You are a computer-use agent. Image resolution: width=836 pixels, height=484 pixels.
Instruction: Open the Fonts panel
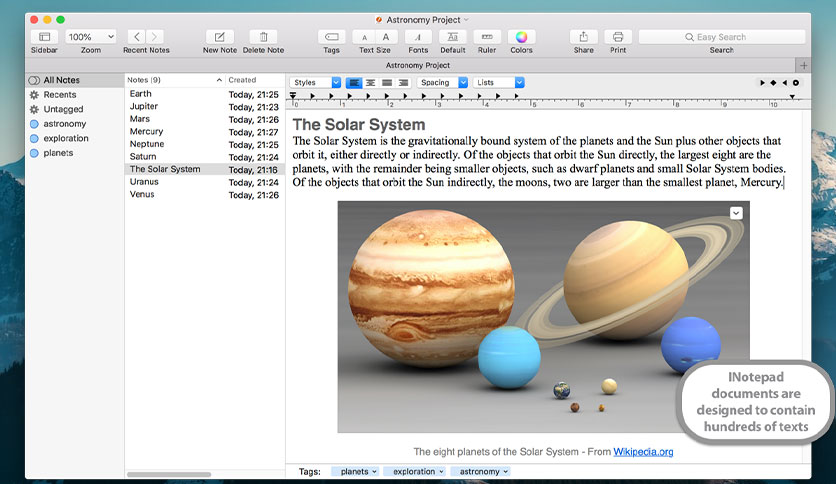coord(418,37)
